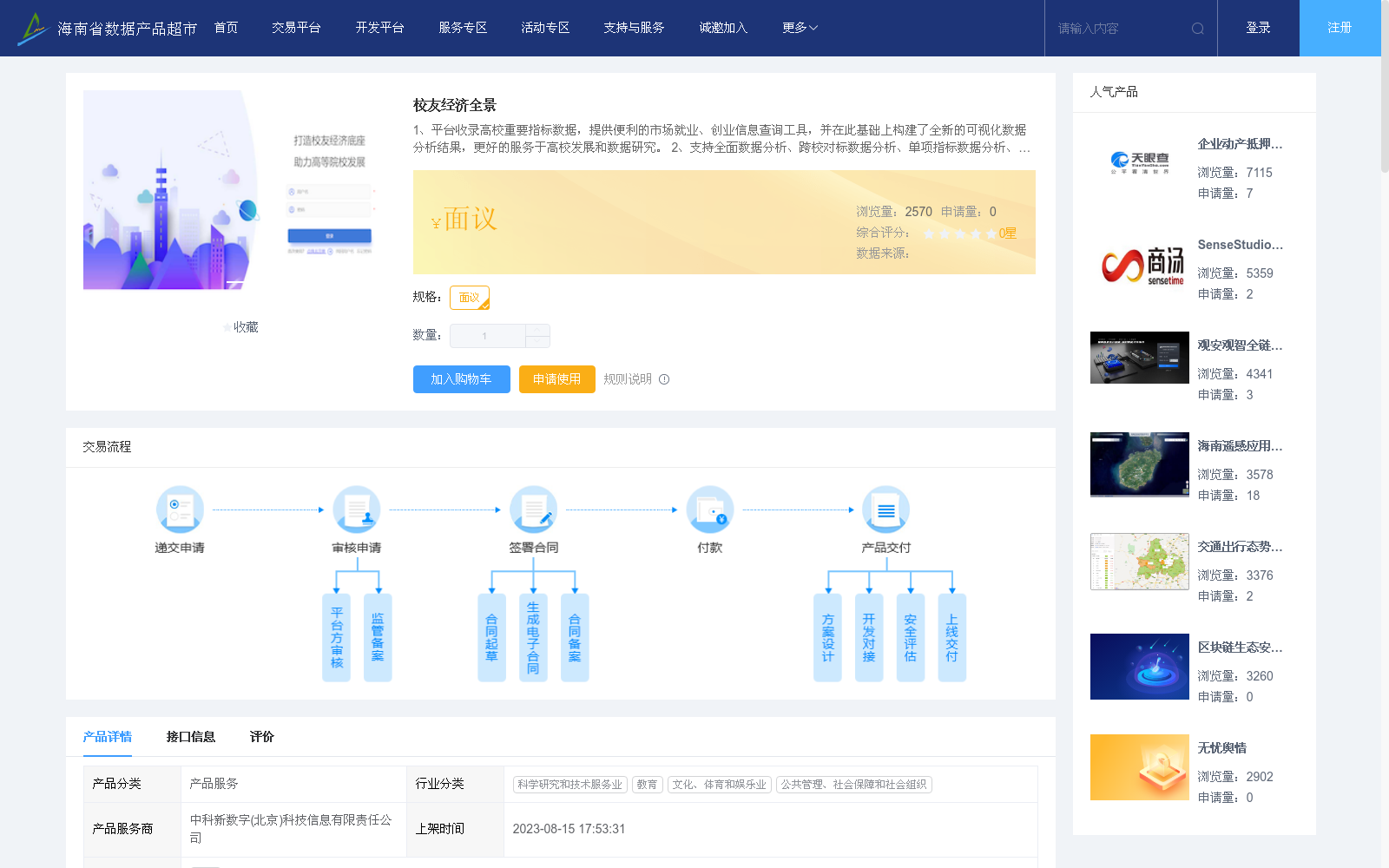The image size is (1389, 868).
Task: Click the 平台方审核 sub-step box
Action: pos(337,638)
